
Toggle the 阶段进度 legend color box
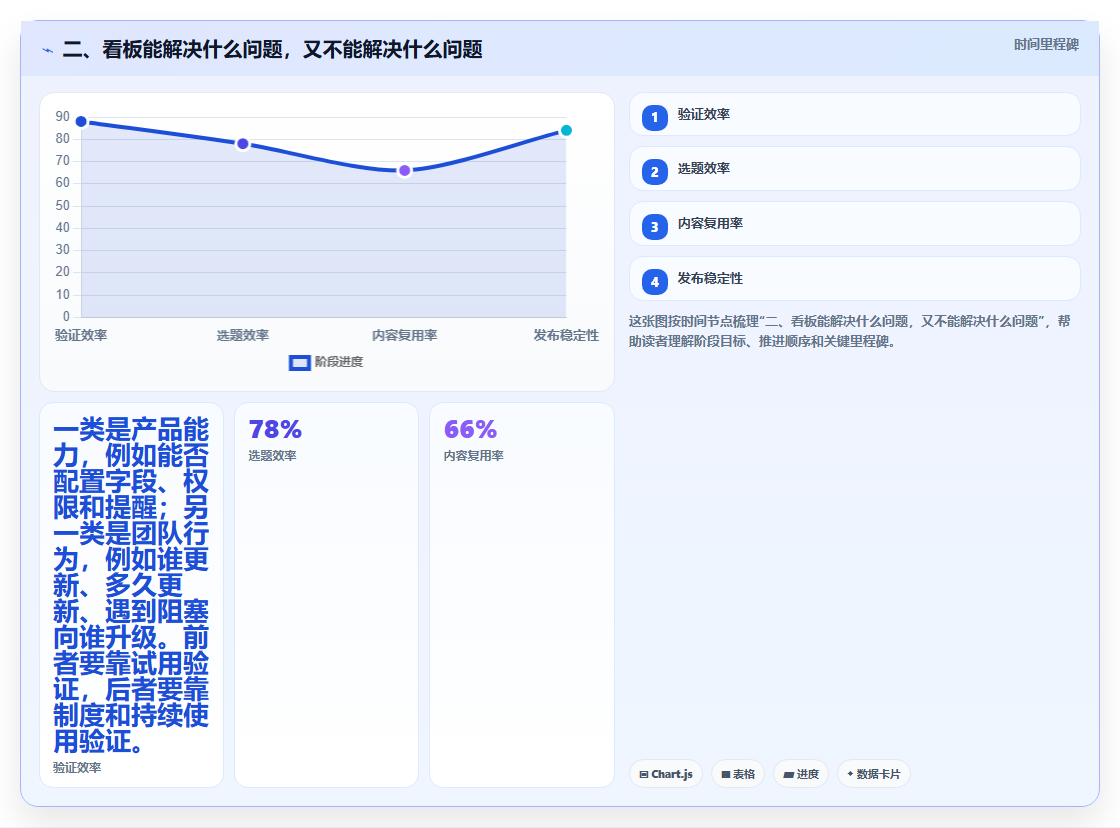(x=299, y=363)
